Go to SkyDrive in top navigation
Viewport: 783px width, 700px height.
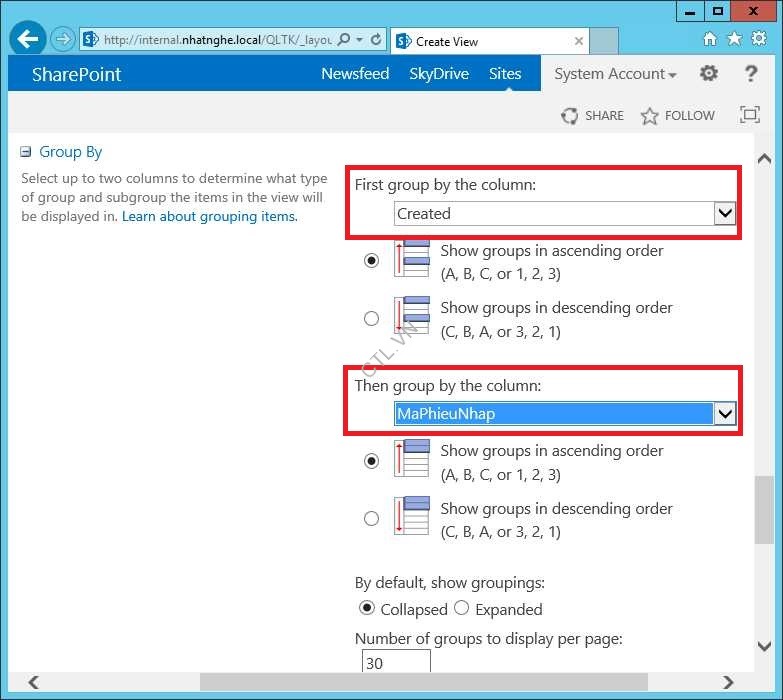pos(439,74)
